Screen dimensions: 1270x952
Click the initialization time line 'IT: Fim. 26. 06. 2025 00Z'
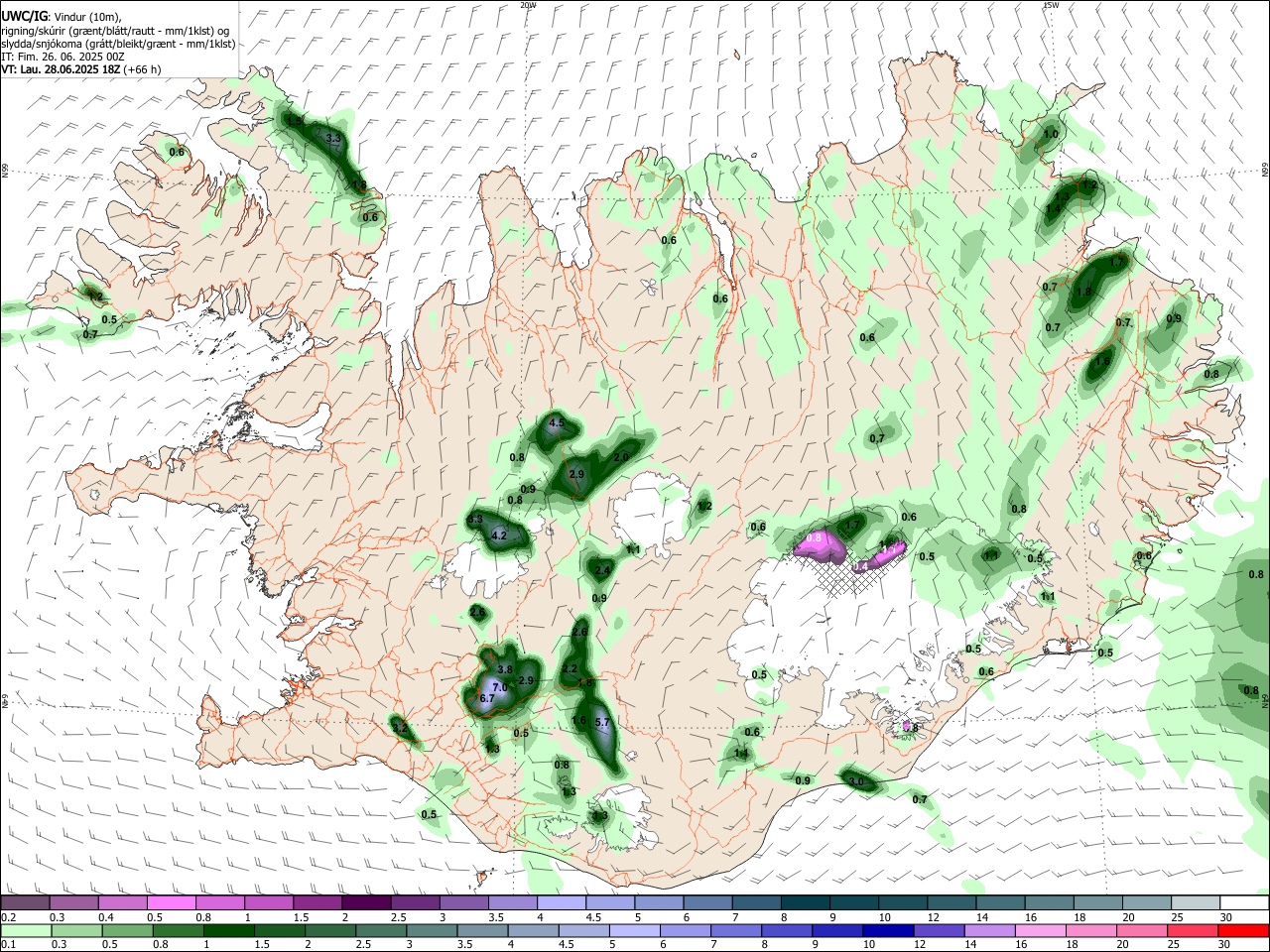(63, 57)
